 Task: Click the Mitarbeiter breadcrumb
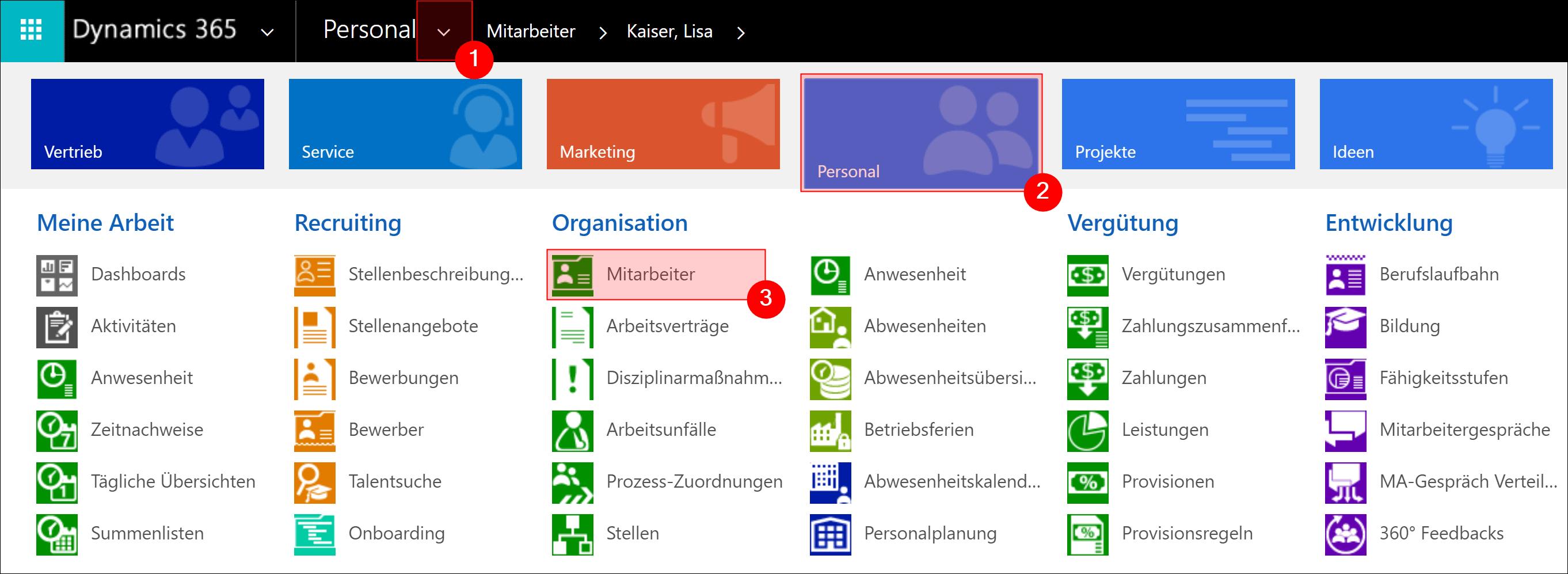(531, 31)
